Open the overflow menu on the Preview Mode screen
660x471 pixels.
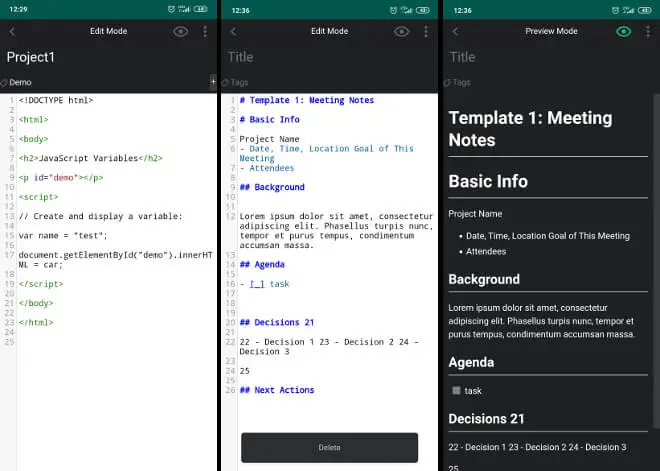click(x=648, y=31)
